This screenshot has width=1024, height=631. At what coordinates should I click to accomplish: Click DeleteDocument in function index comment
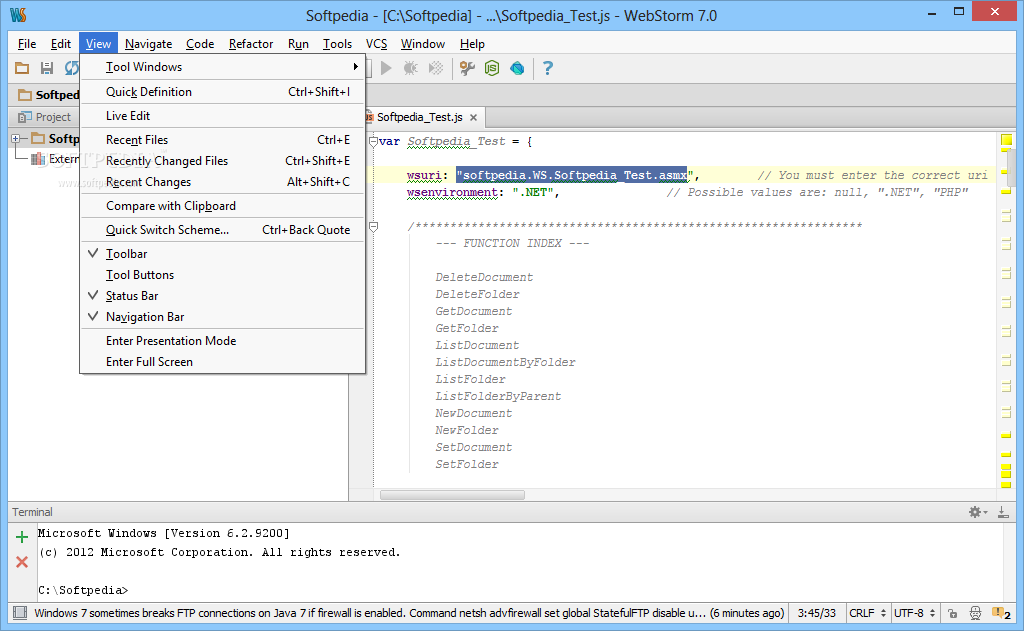point(484,277)
